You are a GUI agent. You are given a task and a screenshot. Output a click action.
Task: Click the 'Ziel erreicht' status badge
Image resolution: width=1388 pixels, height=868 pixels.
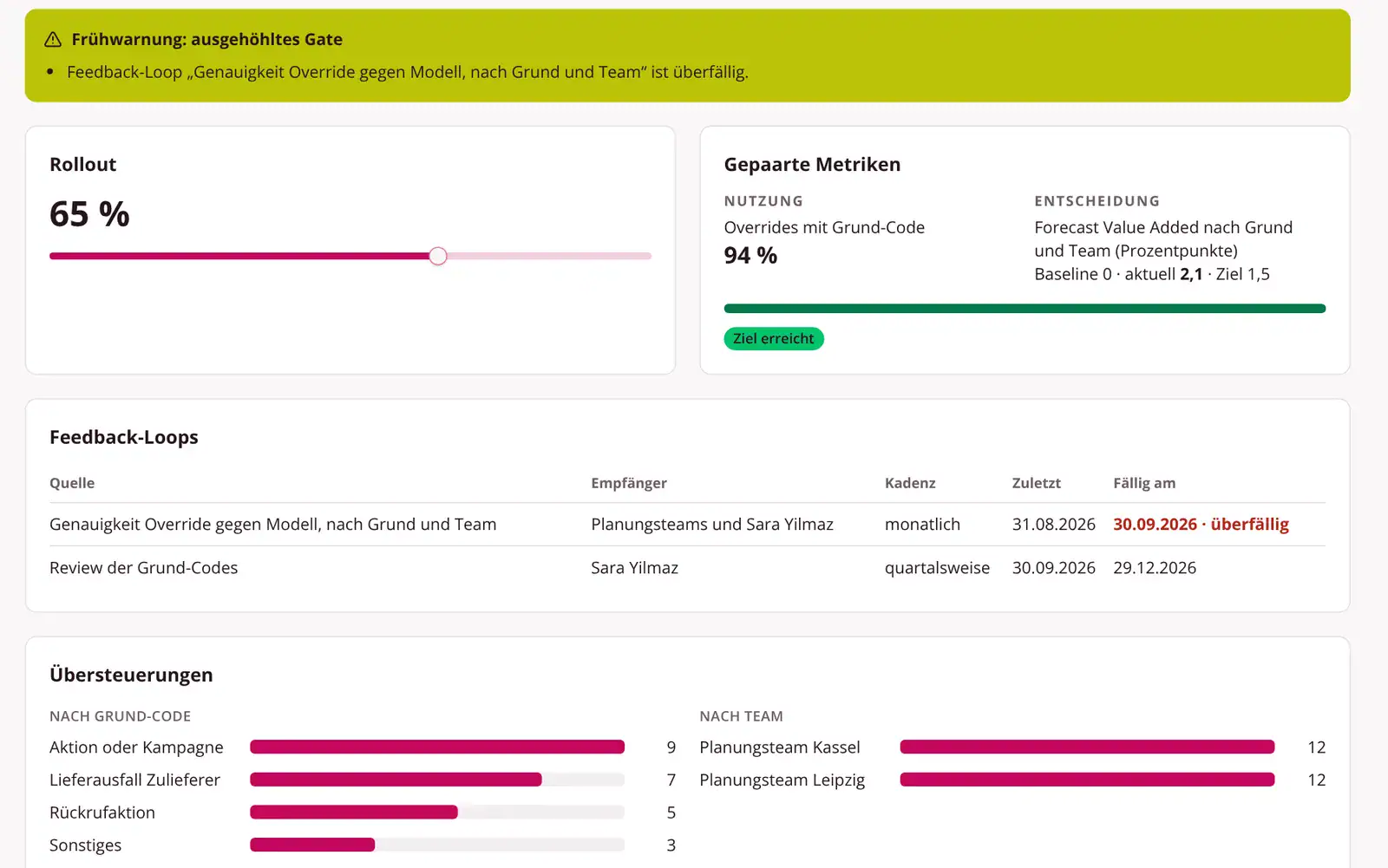(774, 339)
